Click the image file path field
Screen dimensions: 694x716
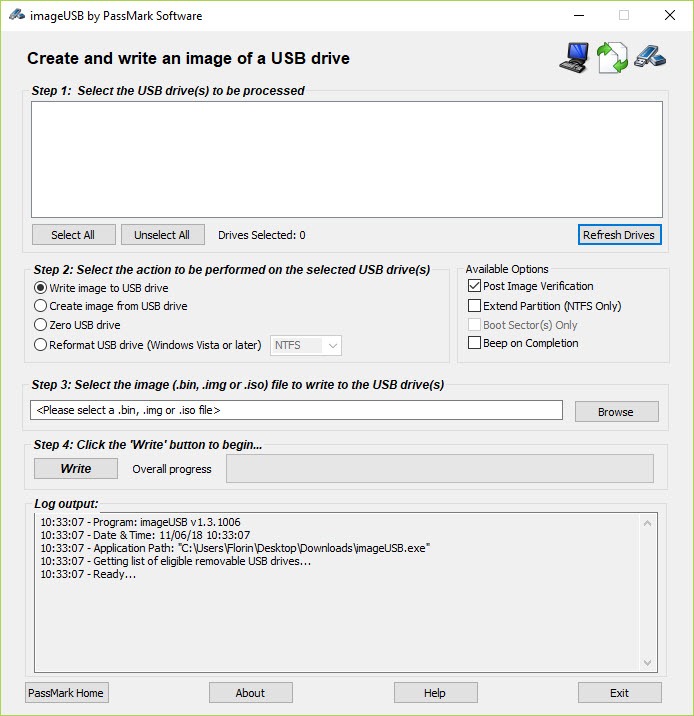[296, 410]
